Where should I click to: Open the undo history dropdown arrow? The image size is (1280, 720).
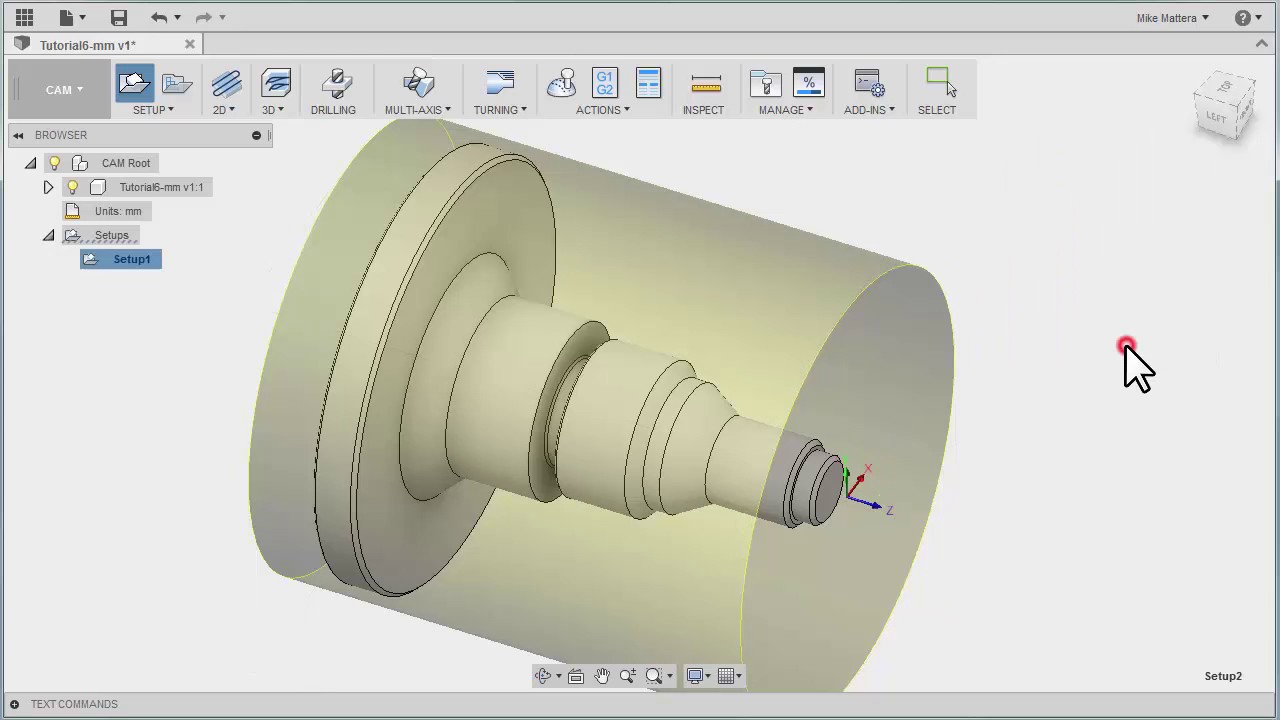[x=177, y=17]
